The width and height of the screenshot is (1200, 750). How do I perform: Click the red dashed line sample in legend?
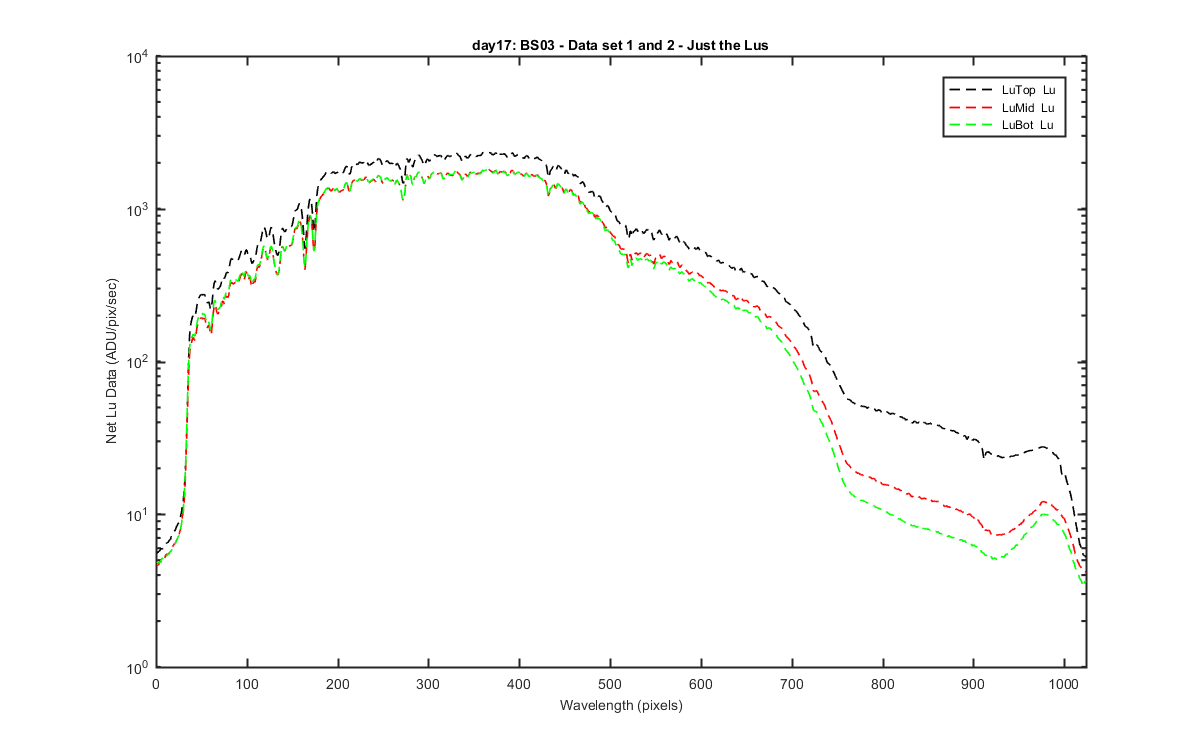971,106
